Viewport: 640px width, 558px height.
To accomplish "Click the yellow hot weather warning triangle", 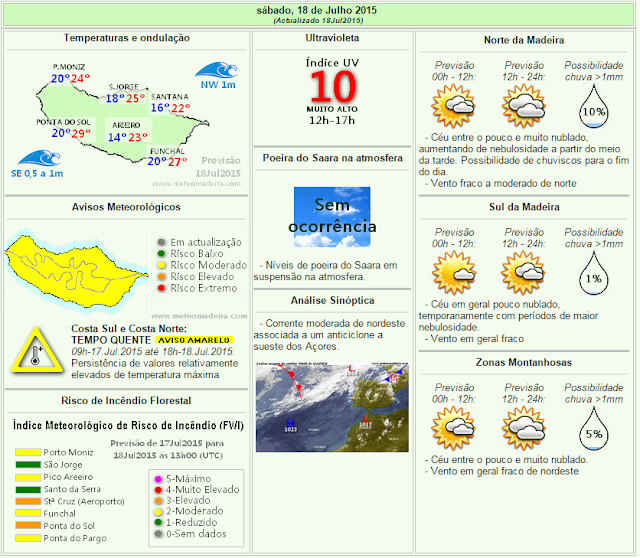I will 37,351.
